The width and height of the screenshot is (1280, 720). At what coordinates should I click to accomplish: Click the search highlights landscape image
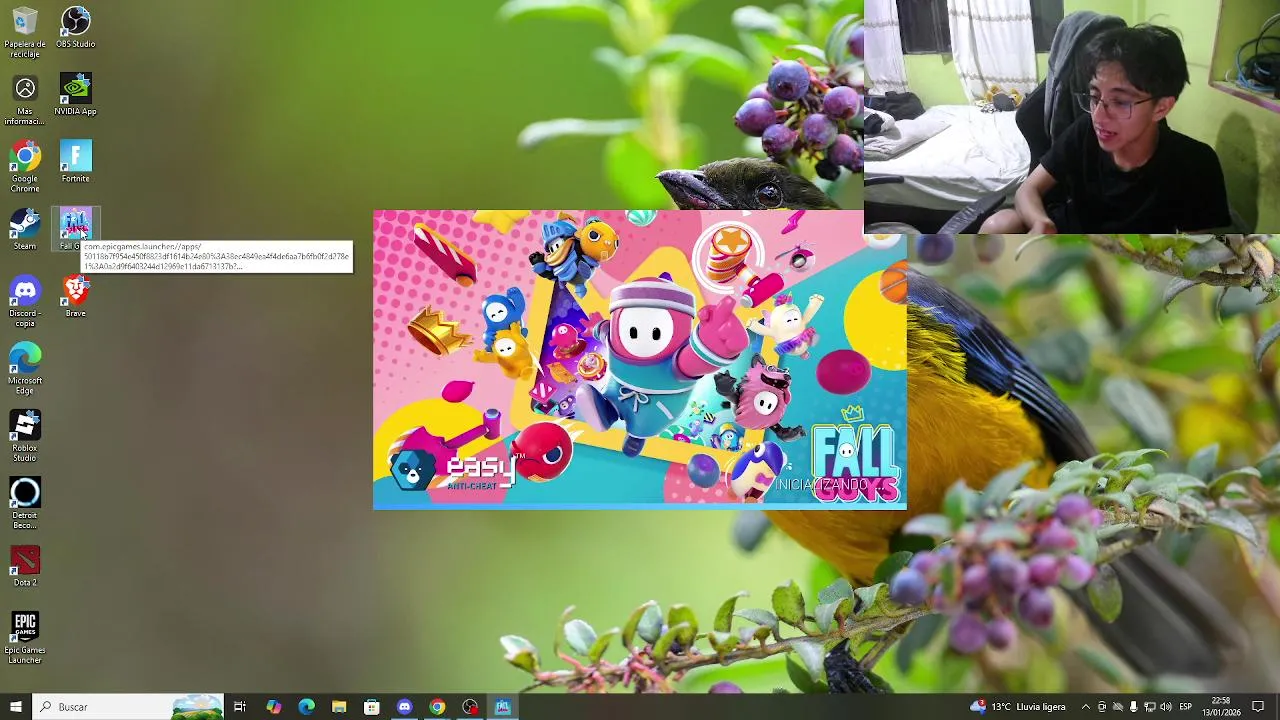(x=197, y=707)
